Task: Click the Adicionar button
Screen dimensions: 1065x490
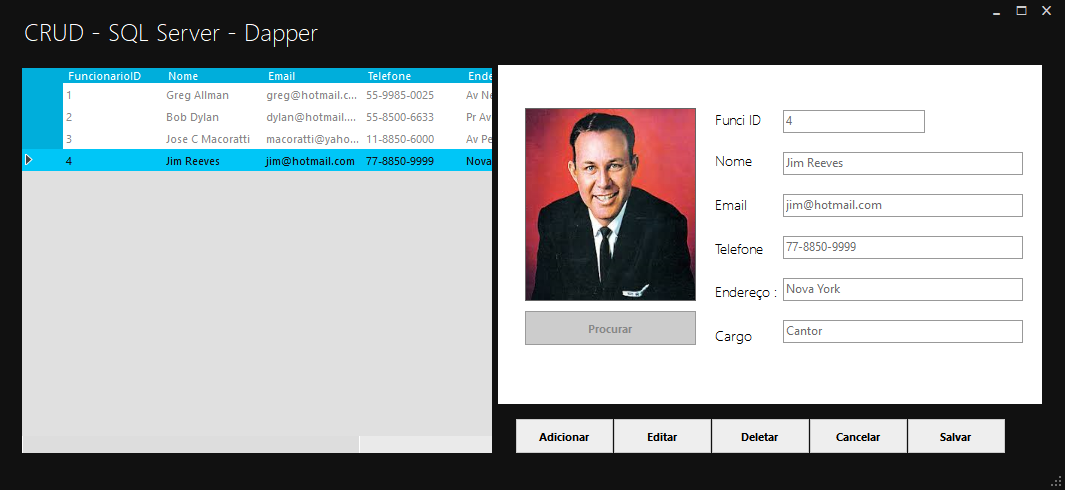Action: click(564, 436)
